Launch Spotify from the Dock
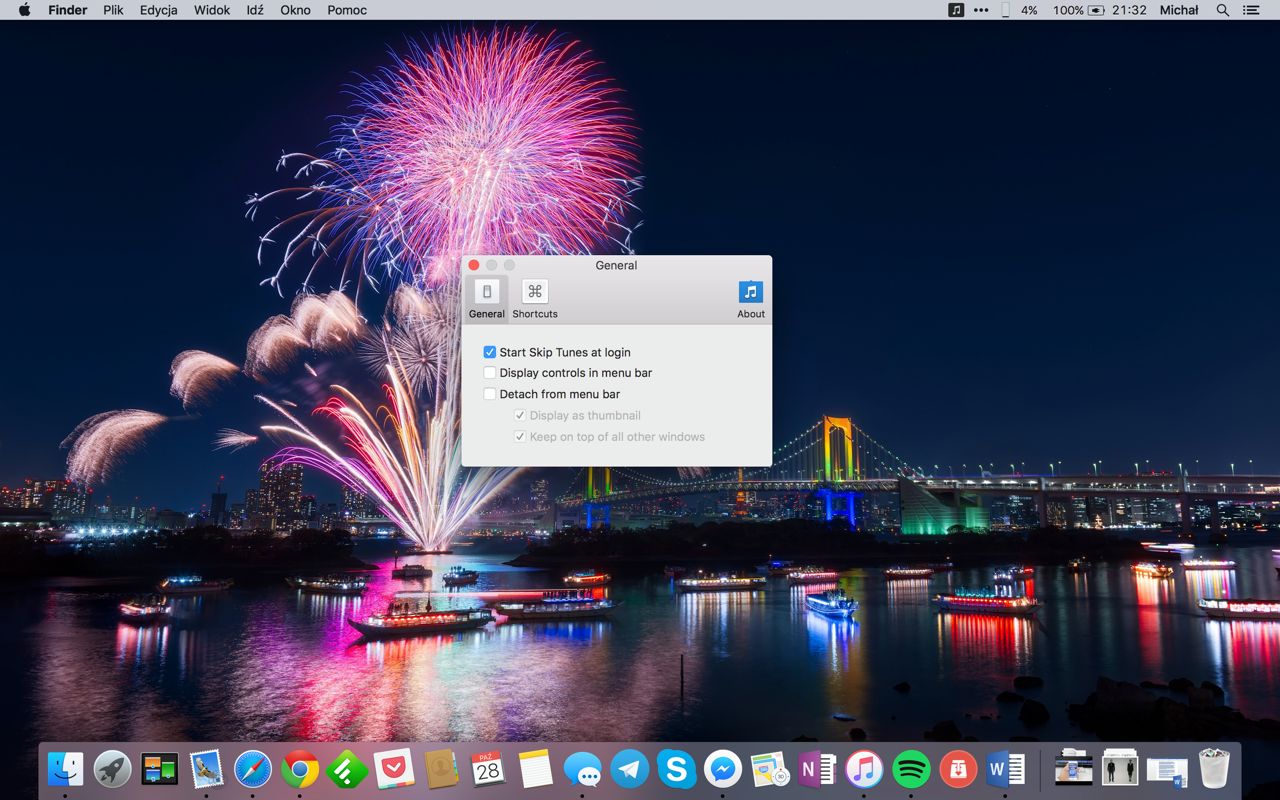1280x800 pixels. point(911,769)
